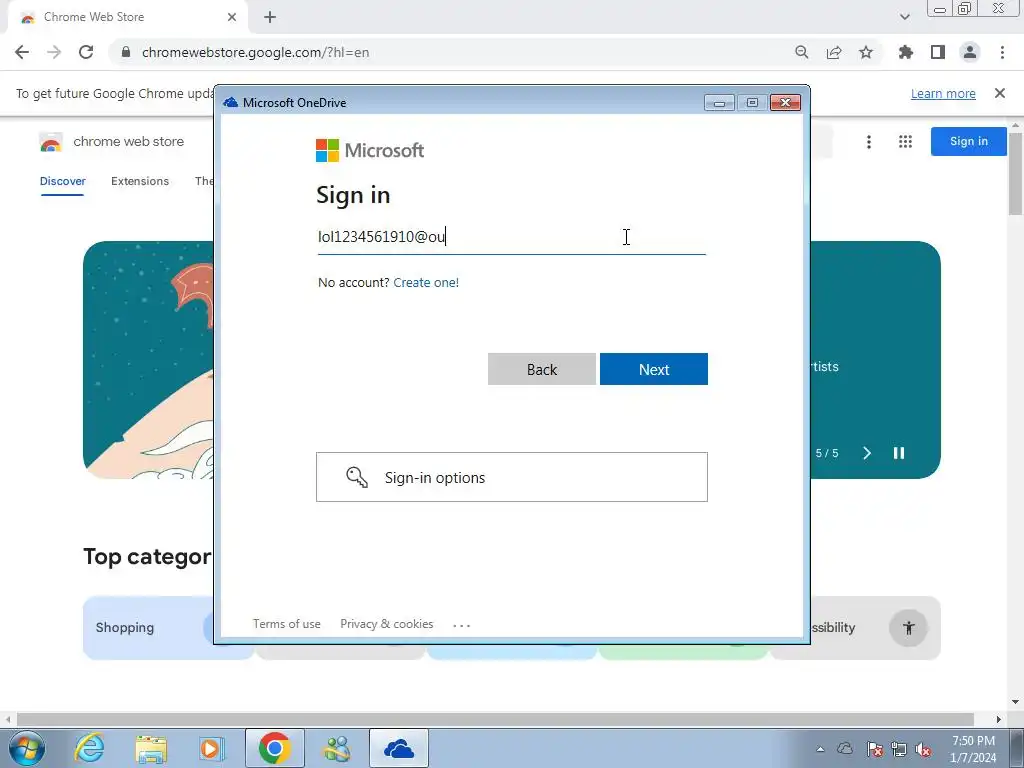Image resolution: width=1024 pixels, height=768 pixels.
Task: Open Windows Explorer from taskbar
Action: coord(151,748)
